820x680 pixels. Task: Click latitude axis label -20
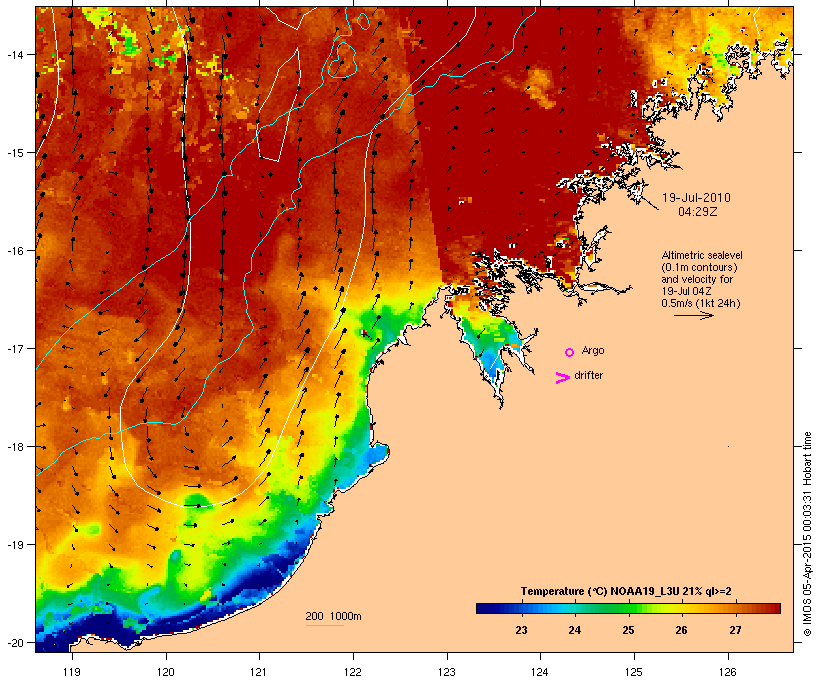15,642
